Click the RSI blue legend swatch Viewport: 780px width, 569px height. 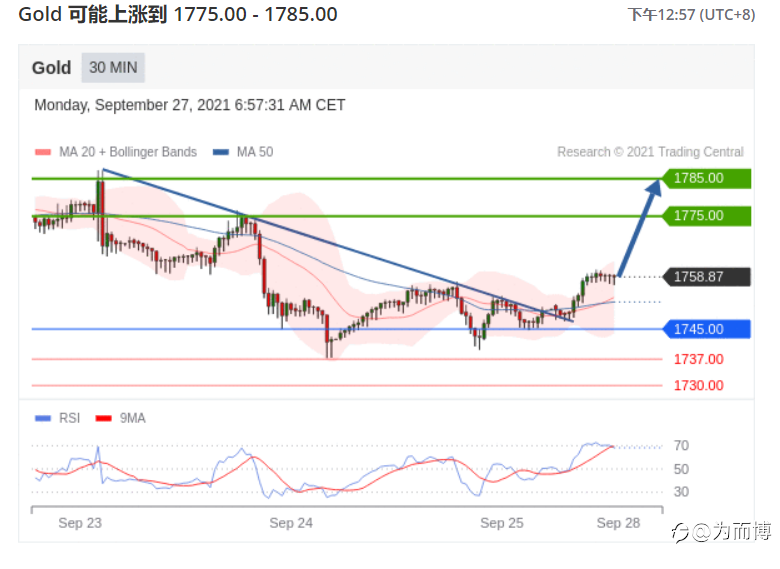point(43,418)
